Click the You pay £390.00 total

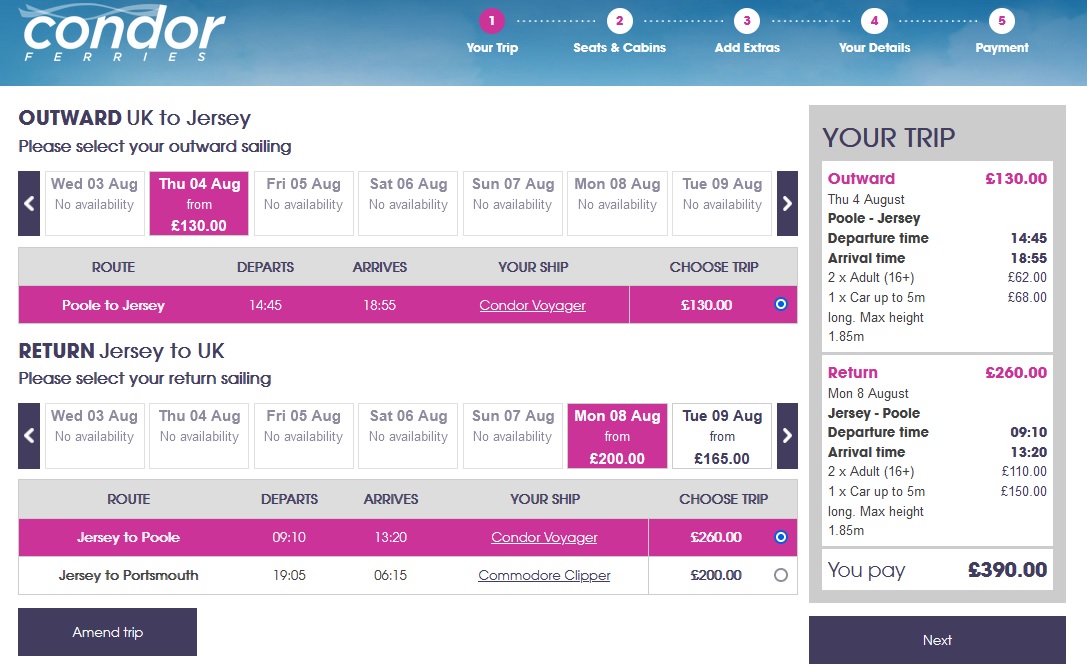[937, 570]
